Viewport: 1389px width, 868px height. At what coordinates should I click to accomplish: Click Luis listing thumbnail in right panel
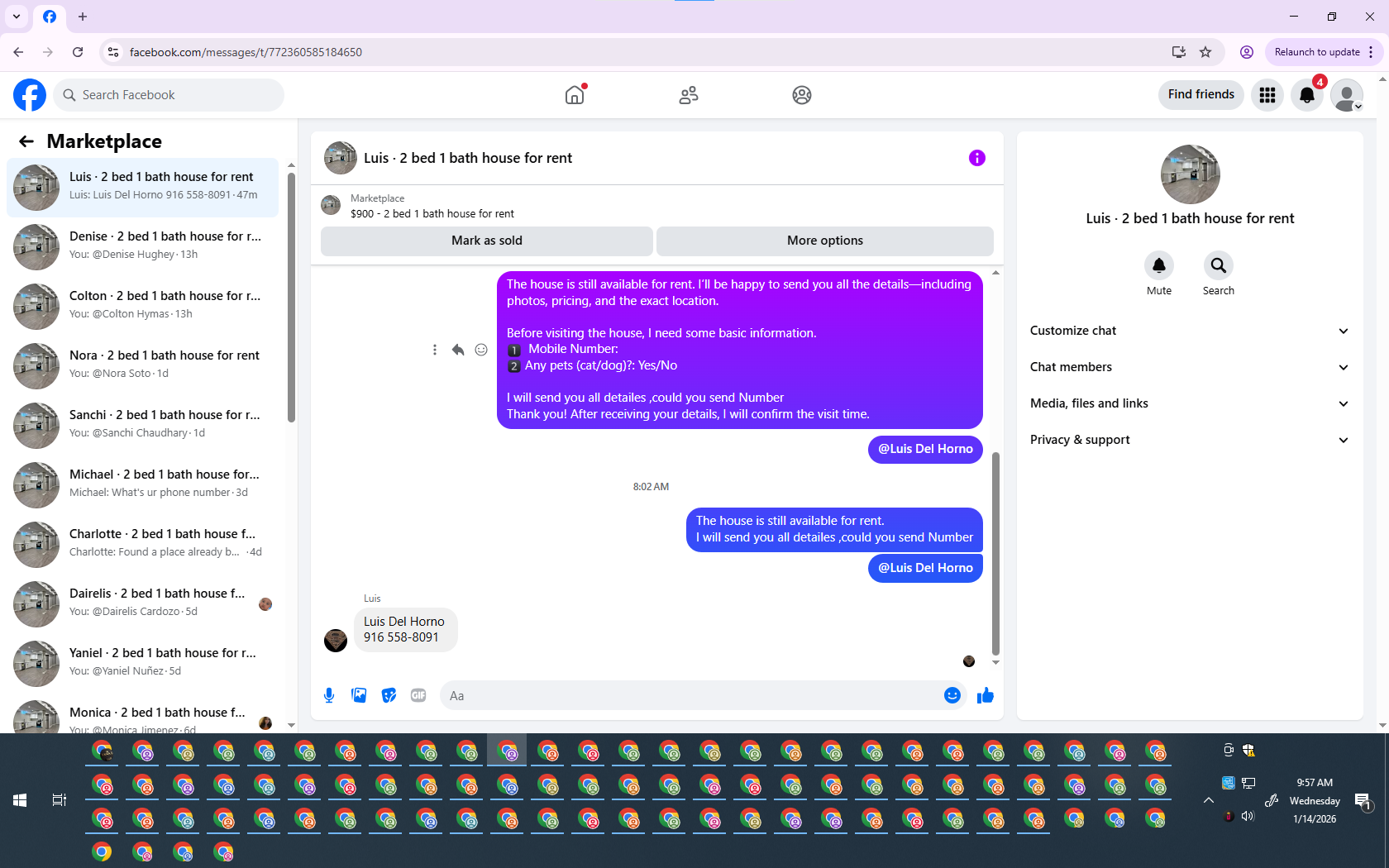pyautogui.click(x=1190, y=174)
